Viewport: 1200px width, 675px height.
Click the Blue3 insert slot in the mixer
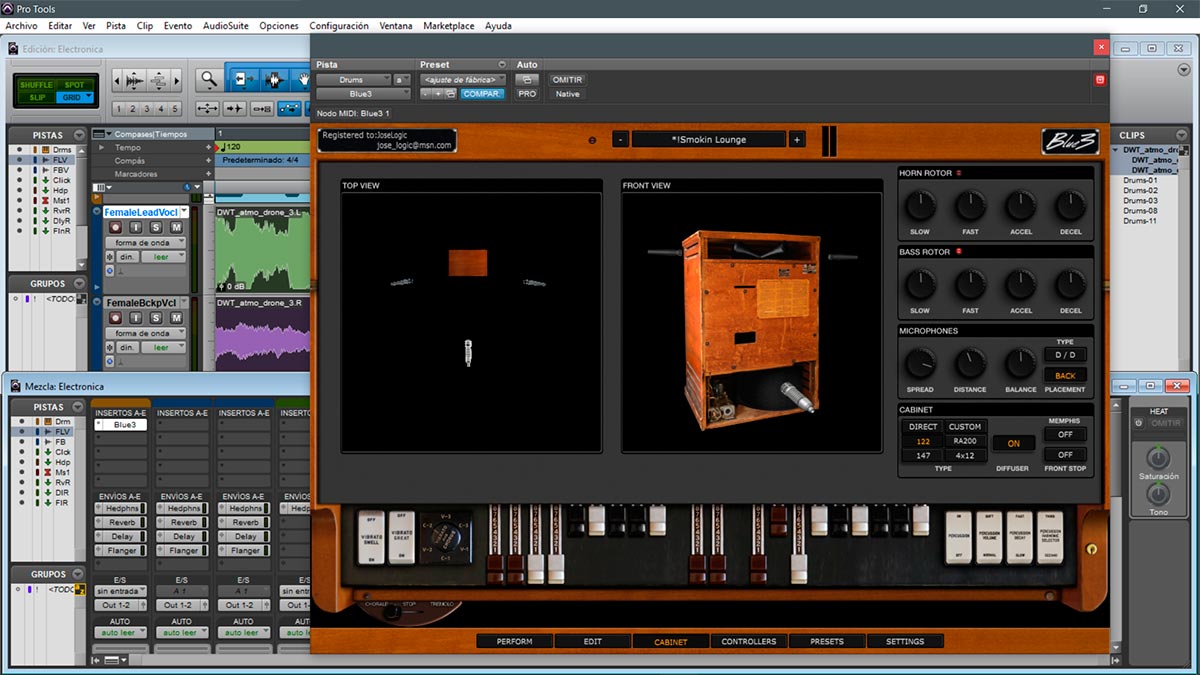click(121, 425)
